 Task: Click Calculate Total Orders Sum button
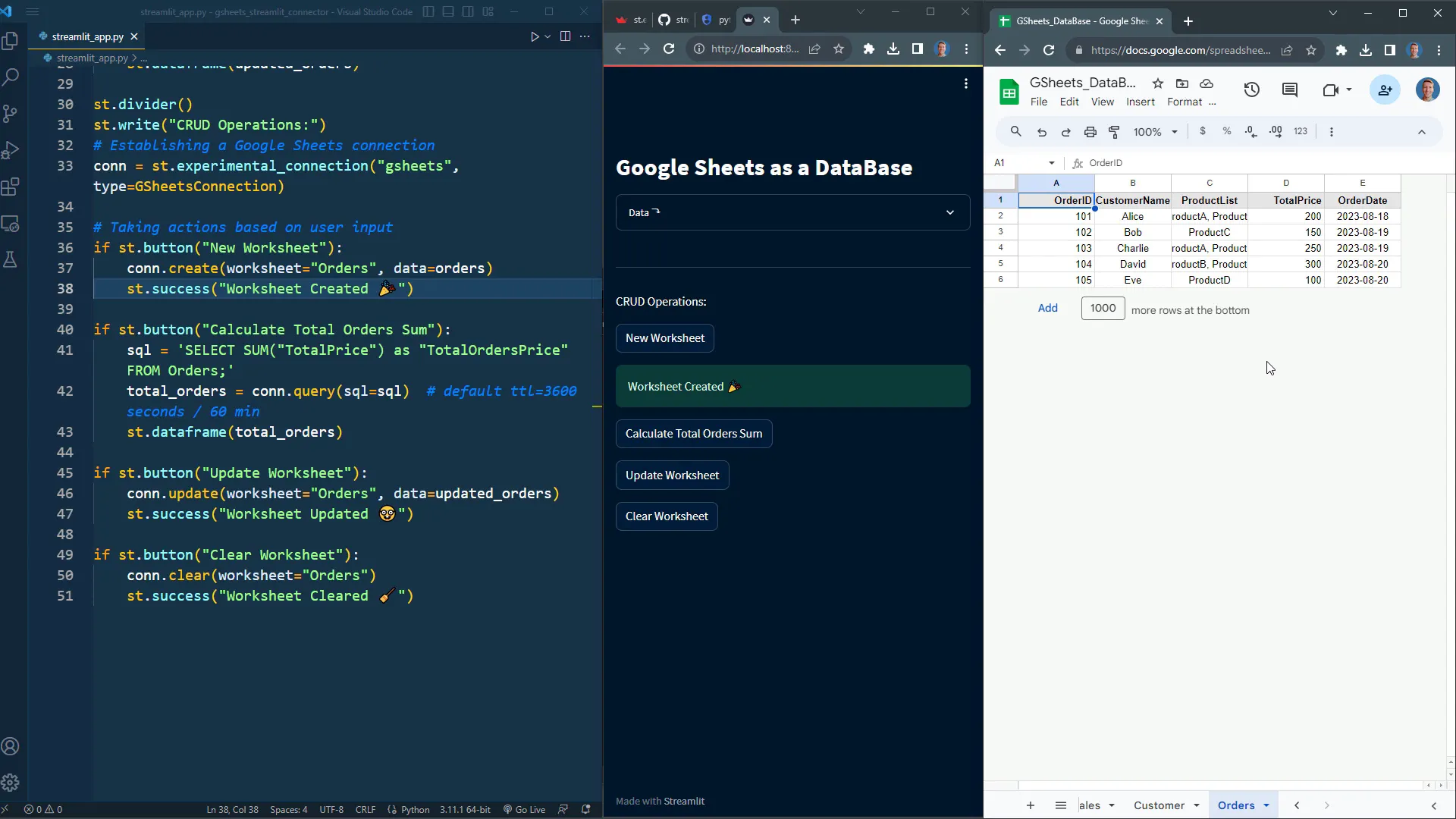coord(693,434)
